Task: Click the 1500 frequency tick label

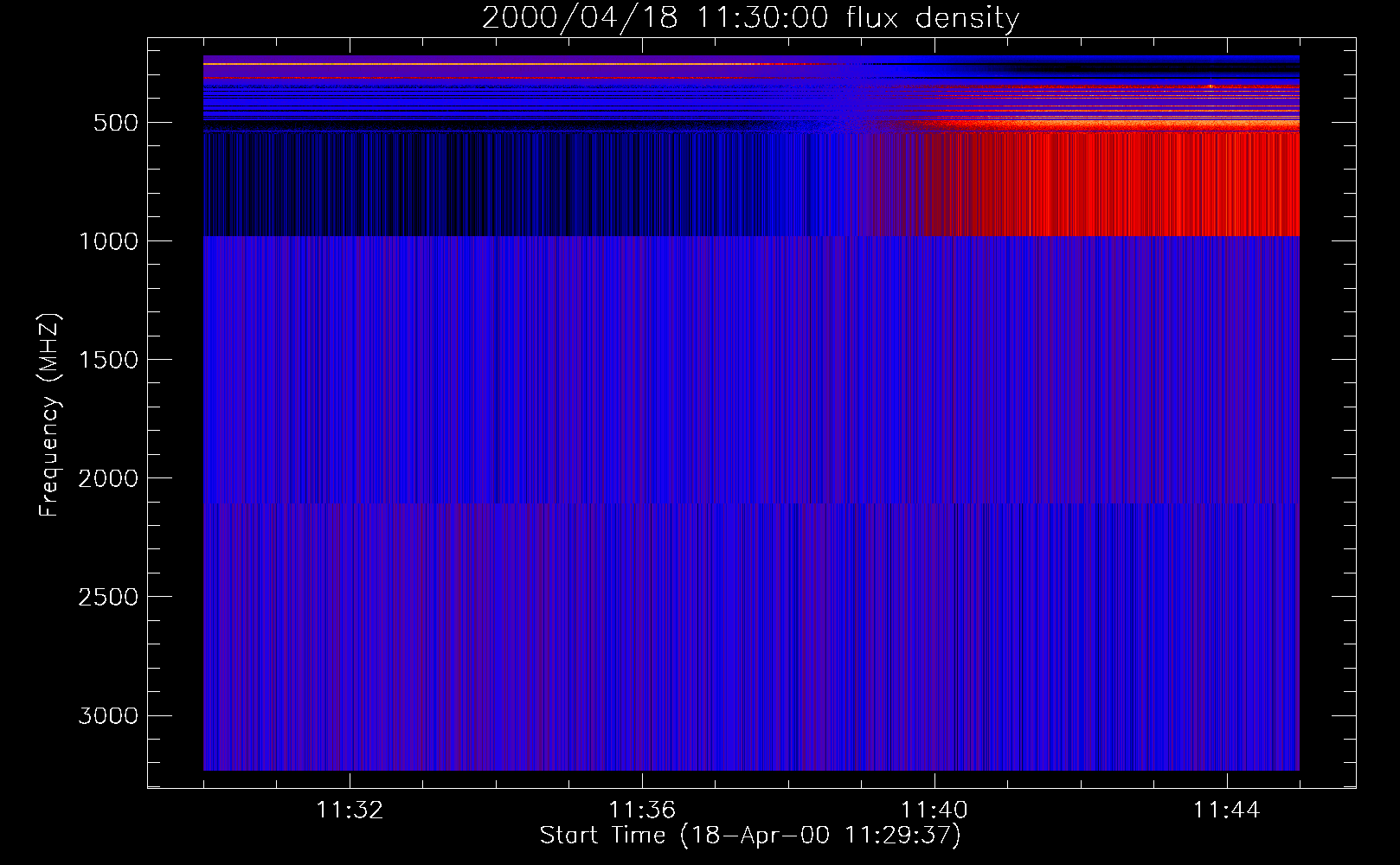Action: (108, 360)
